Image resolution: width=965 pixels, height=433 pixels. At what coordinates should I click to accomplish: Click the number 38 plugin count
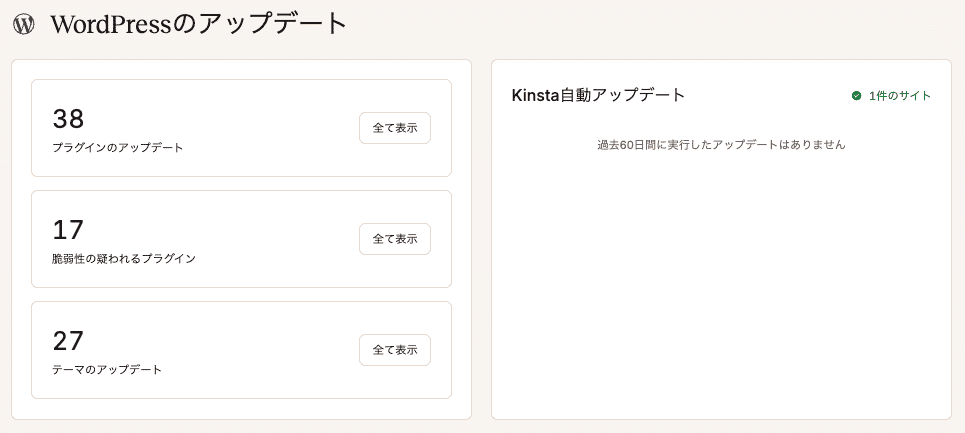pos(68,119)
